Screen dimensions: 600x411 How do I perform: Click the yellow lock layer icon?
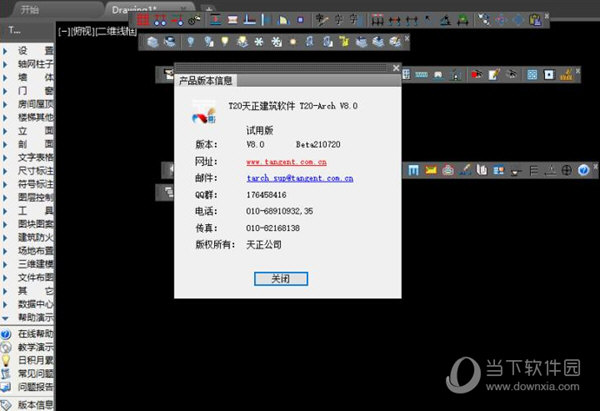point(344,41)
